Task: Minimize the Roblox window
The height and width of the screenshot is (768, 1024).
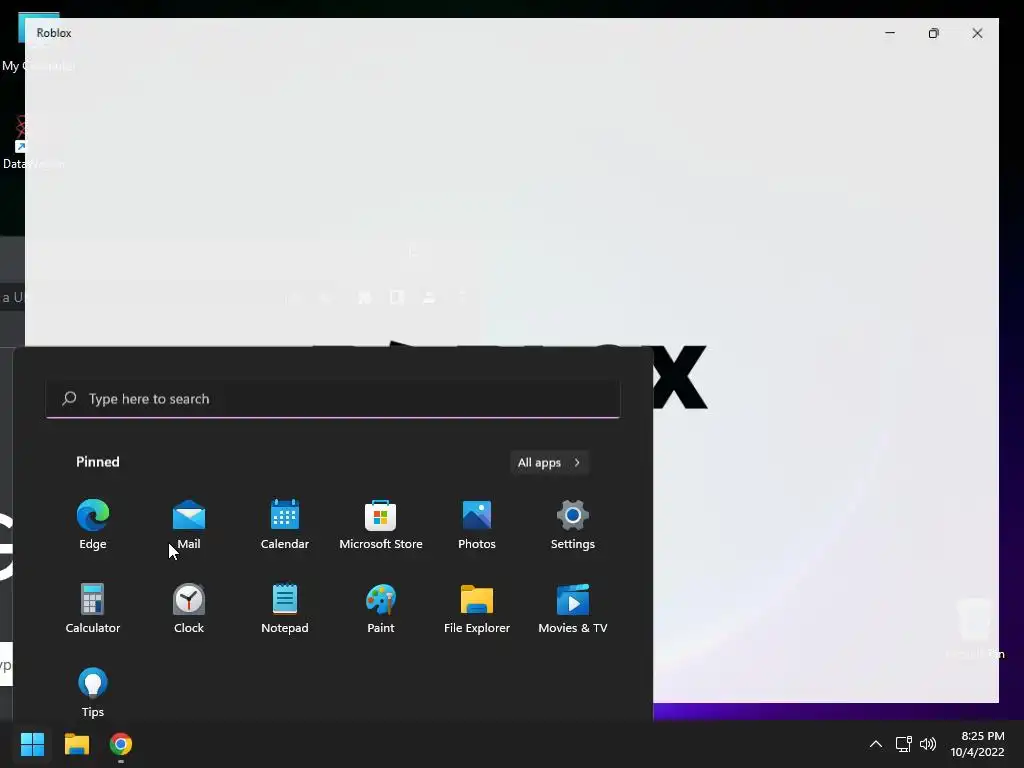Action: click(889, 33)
